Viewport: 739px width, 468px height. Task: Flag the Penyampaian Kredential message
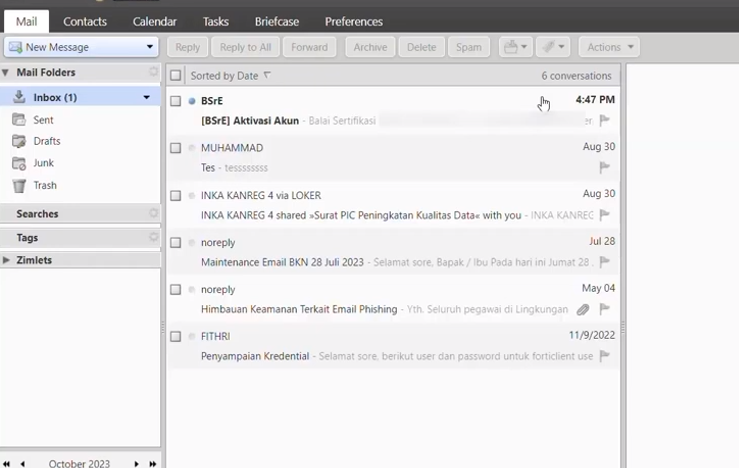point(605,356)
